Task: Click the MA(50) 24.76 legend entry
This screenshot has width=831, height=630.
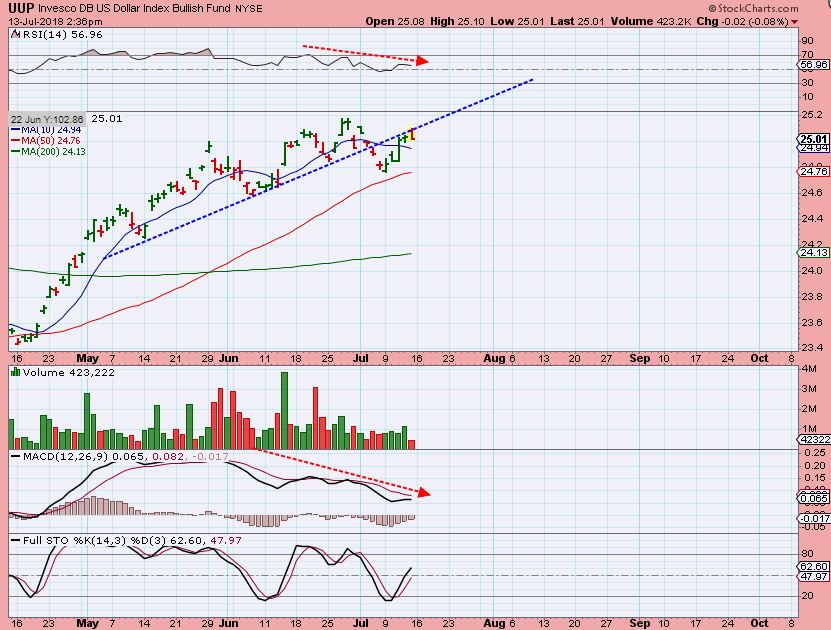Action: (46, 140)
